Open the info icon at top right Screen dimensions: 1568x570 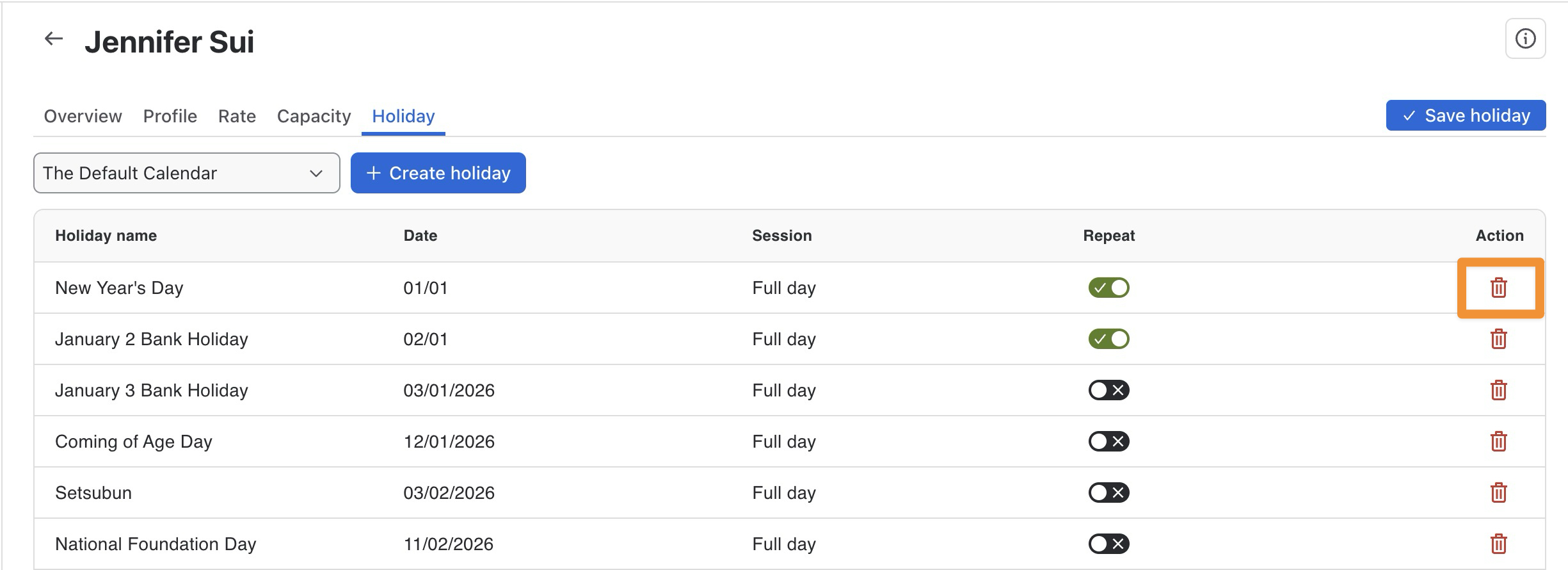1525,39
